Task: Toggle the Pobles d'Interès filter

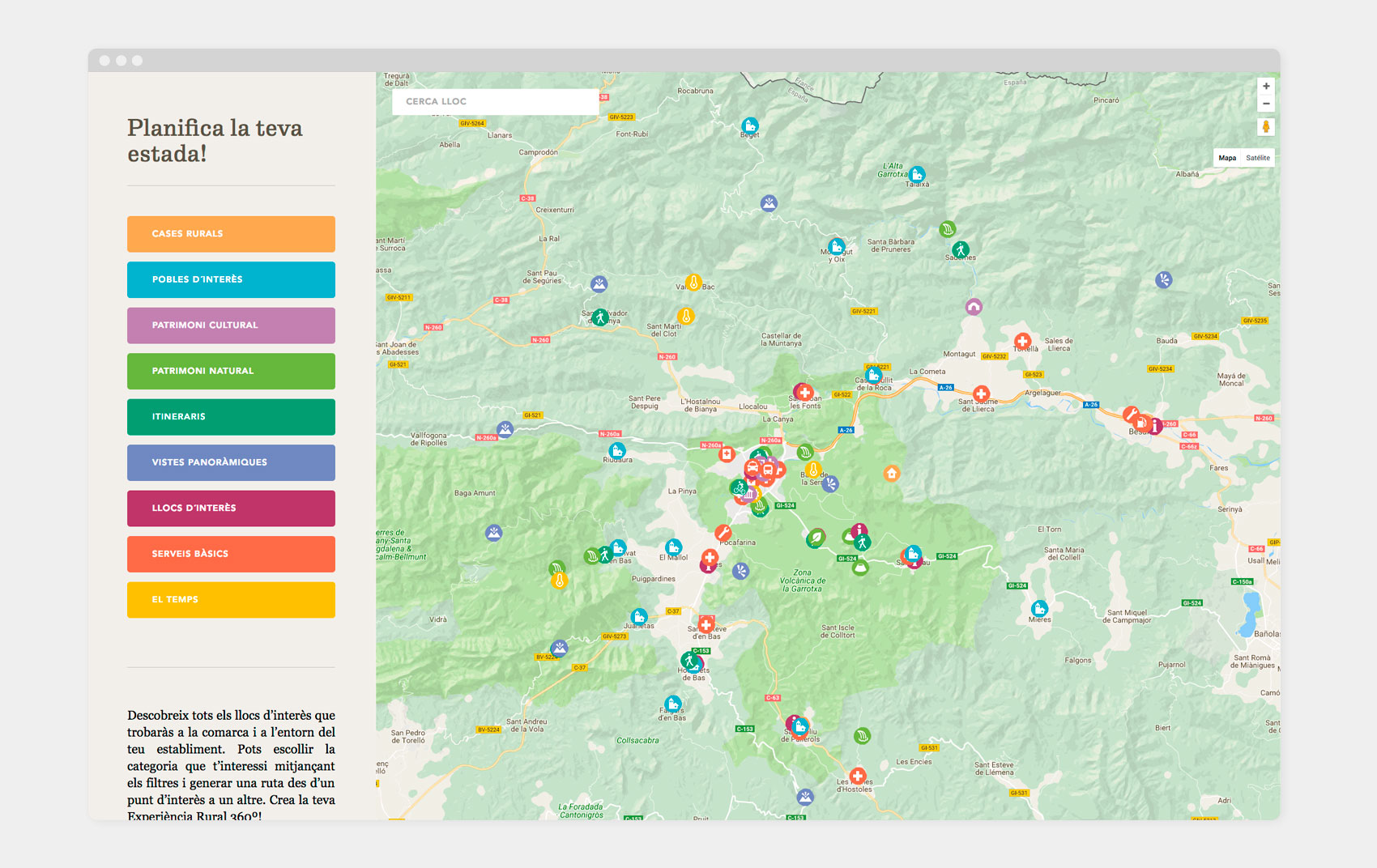Action: point(231,279)
